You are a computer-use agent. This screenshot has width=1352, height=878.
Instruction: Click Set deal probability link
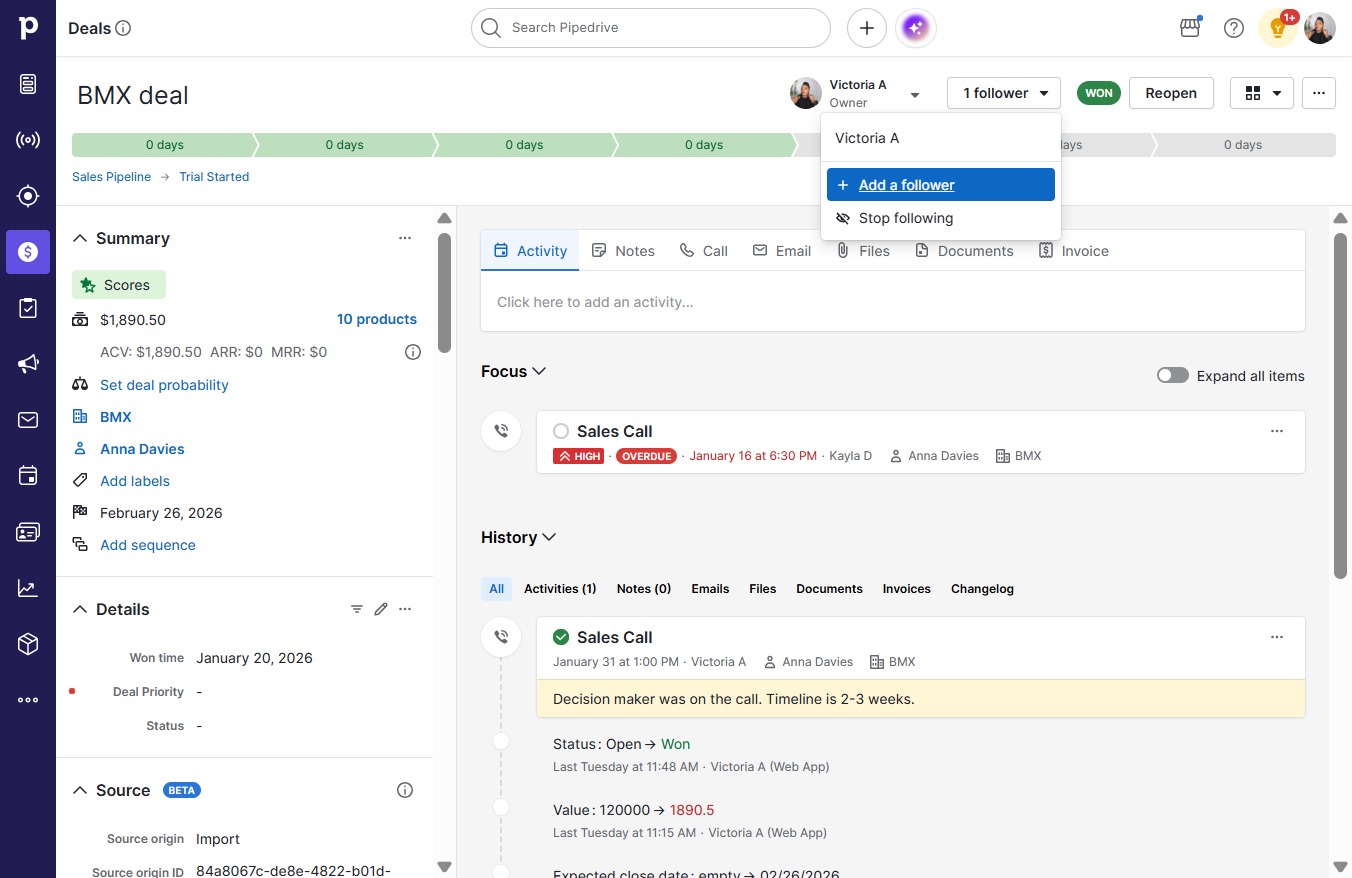164,385
